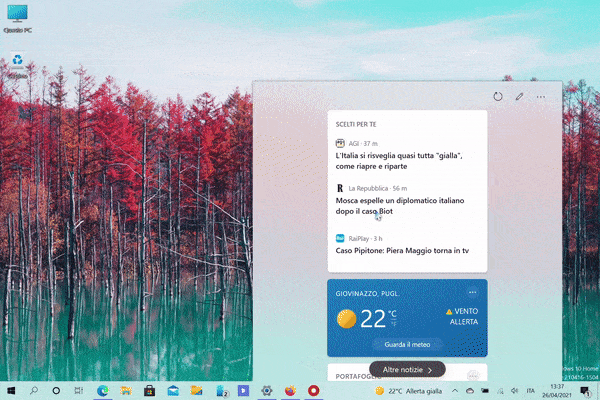Switch temperature unit to °F
This screenshot has height=400, width=600.
point(393,324)
